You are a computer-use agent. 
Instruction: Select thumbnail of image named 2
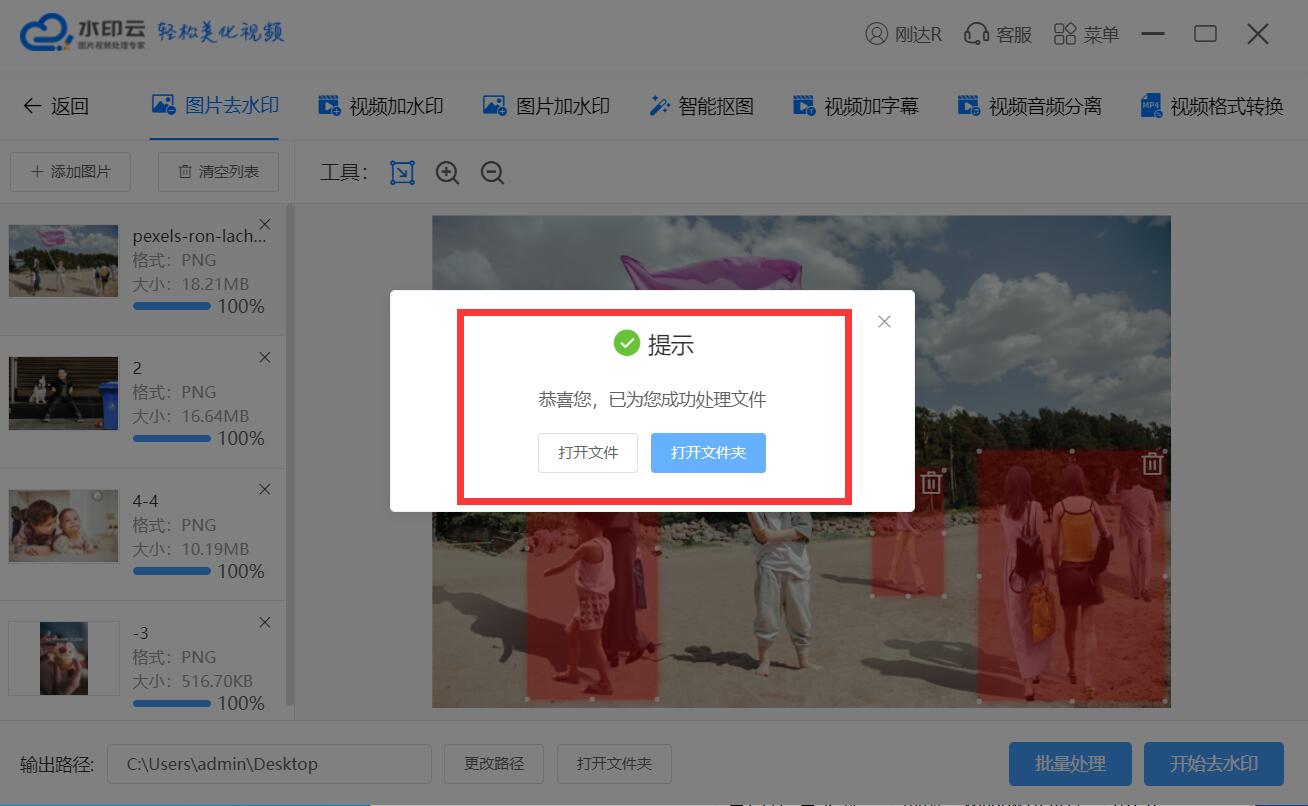point(63,393)
